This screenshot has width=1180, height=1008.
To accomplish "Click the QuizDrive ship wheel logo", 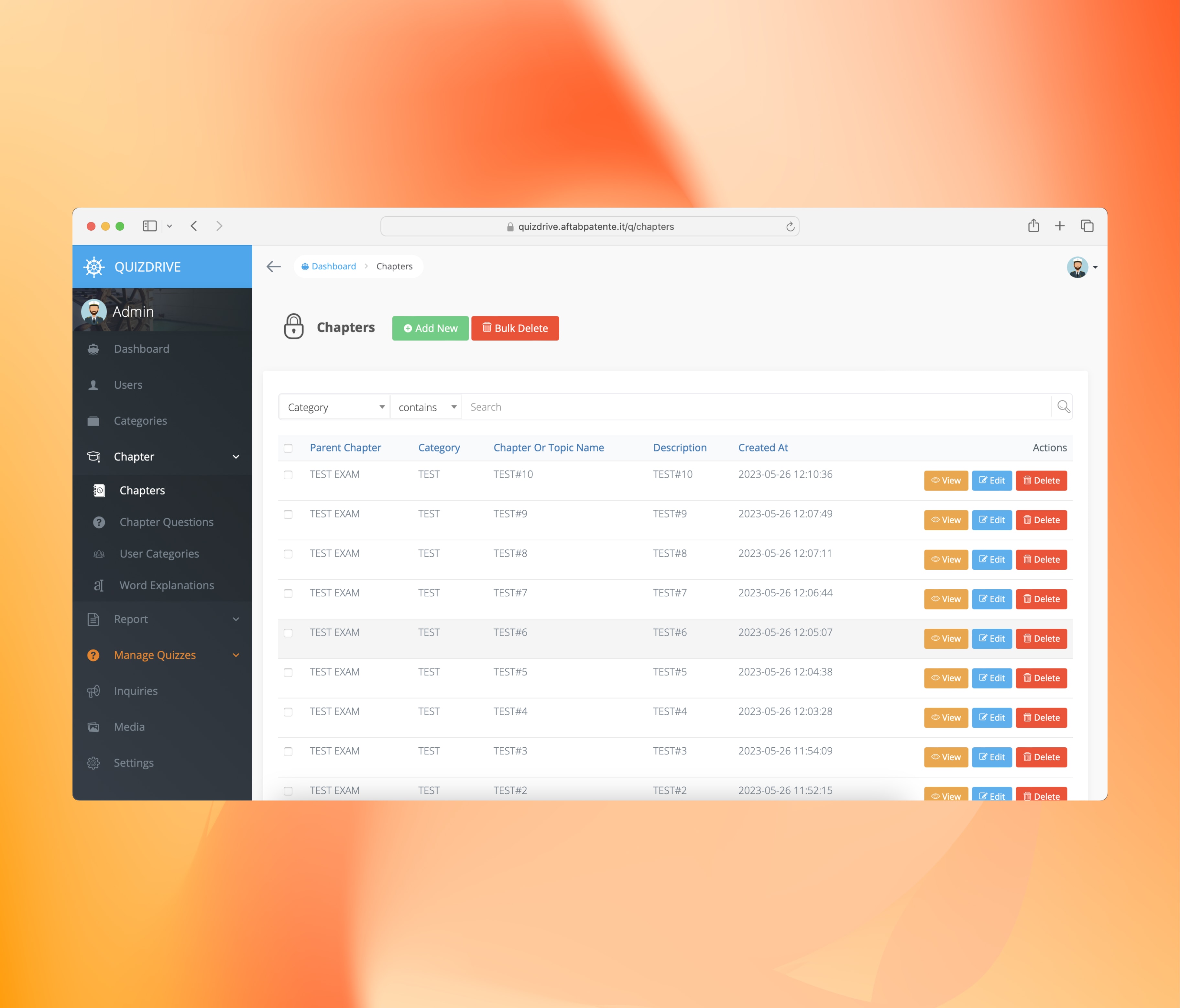I will point(94,267).
